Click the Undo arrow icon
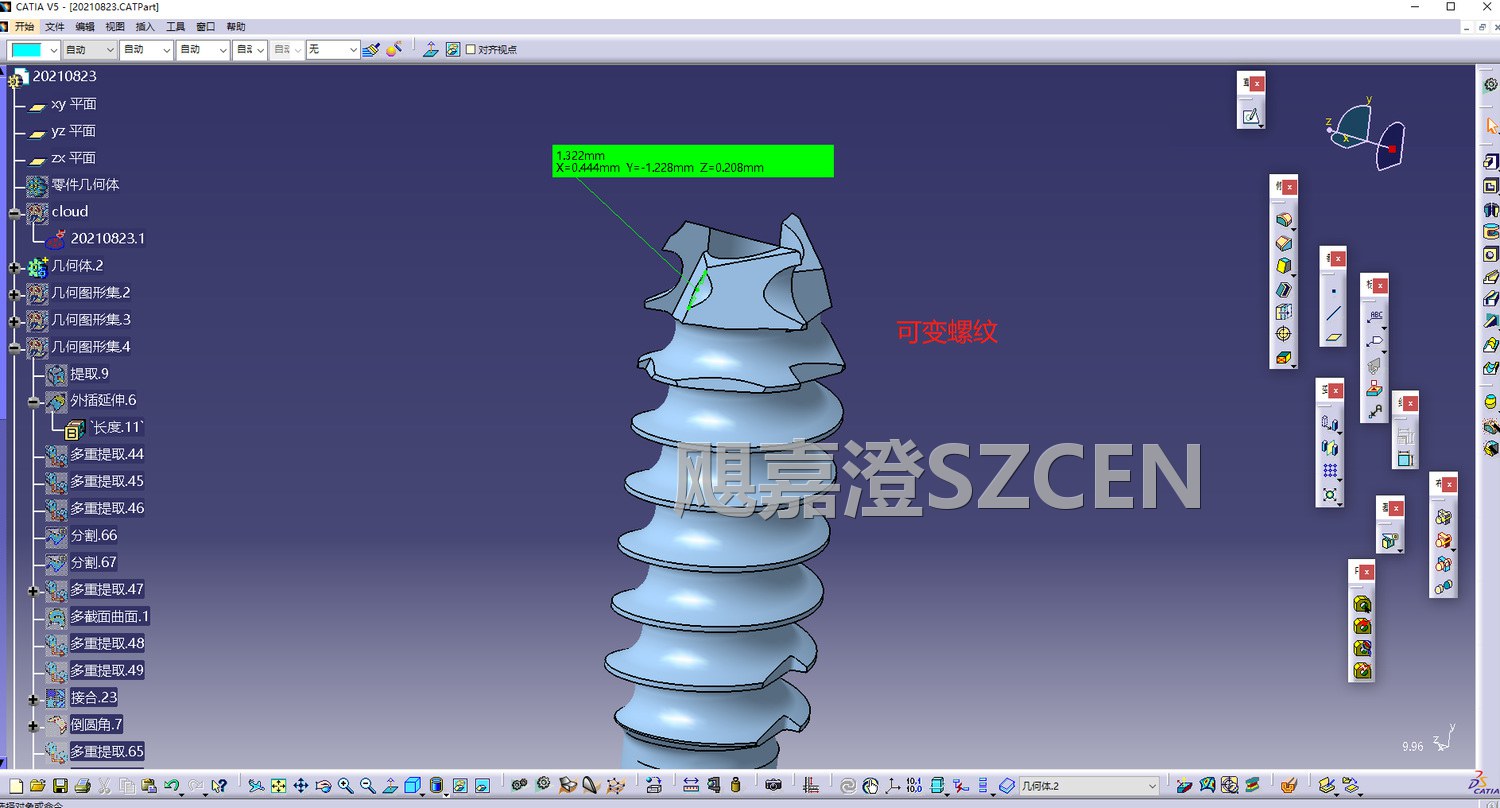This screenshot has height=808, width=1500. (171, 786)
